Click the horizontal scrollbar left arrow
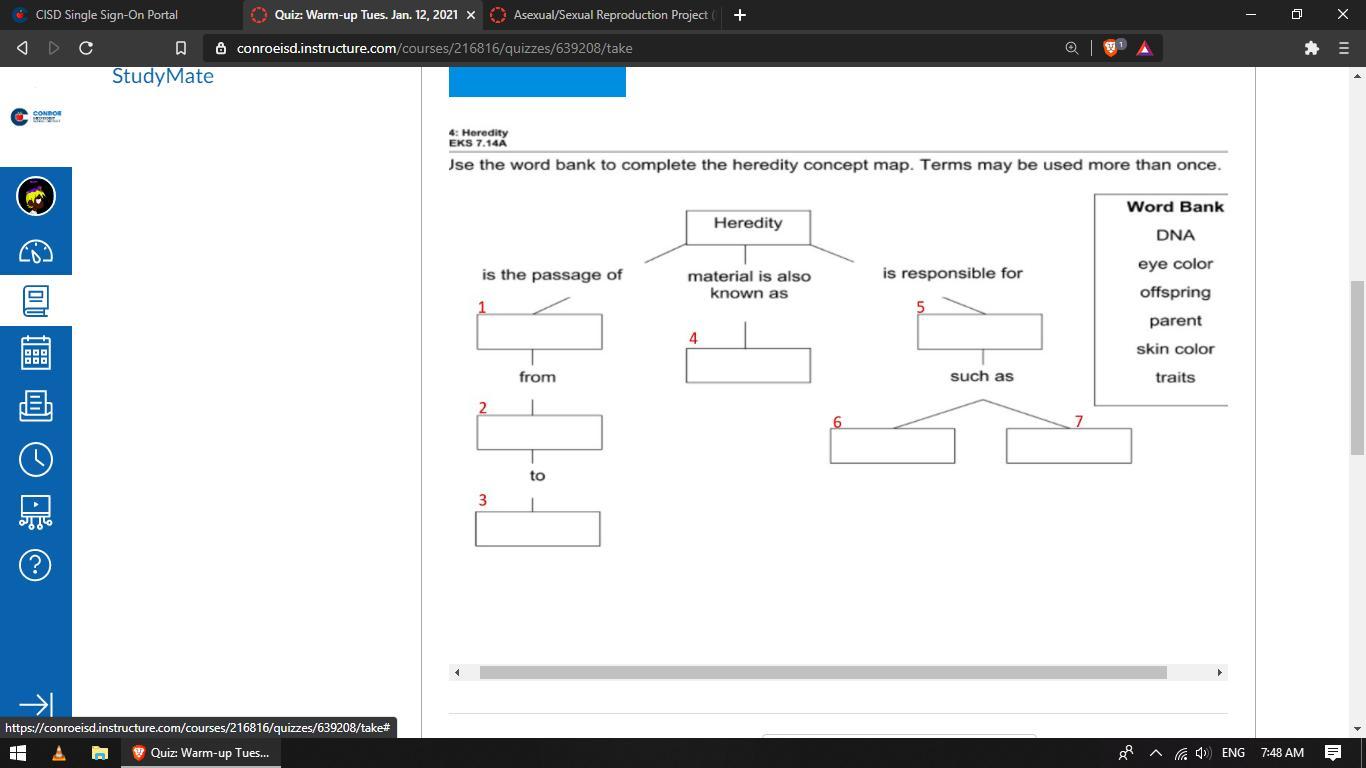The width and height of the screenshot is (1366, 768). tap(457, 672)
